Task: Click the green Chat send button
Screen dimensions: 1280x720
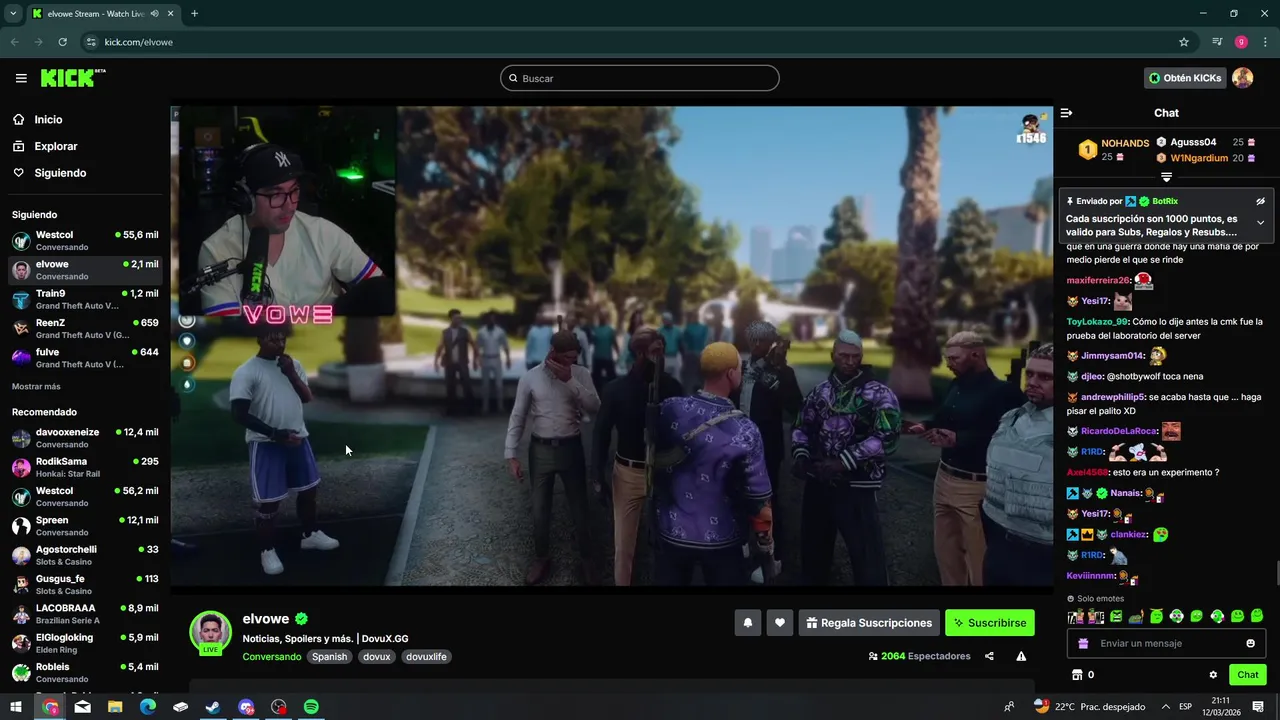Action: click(x=1248, y=675)
